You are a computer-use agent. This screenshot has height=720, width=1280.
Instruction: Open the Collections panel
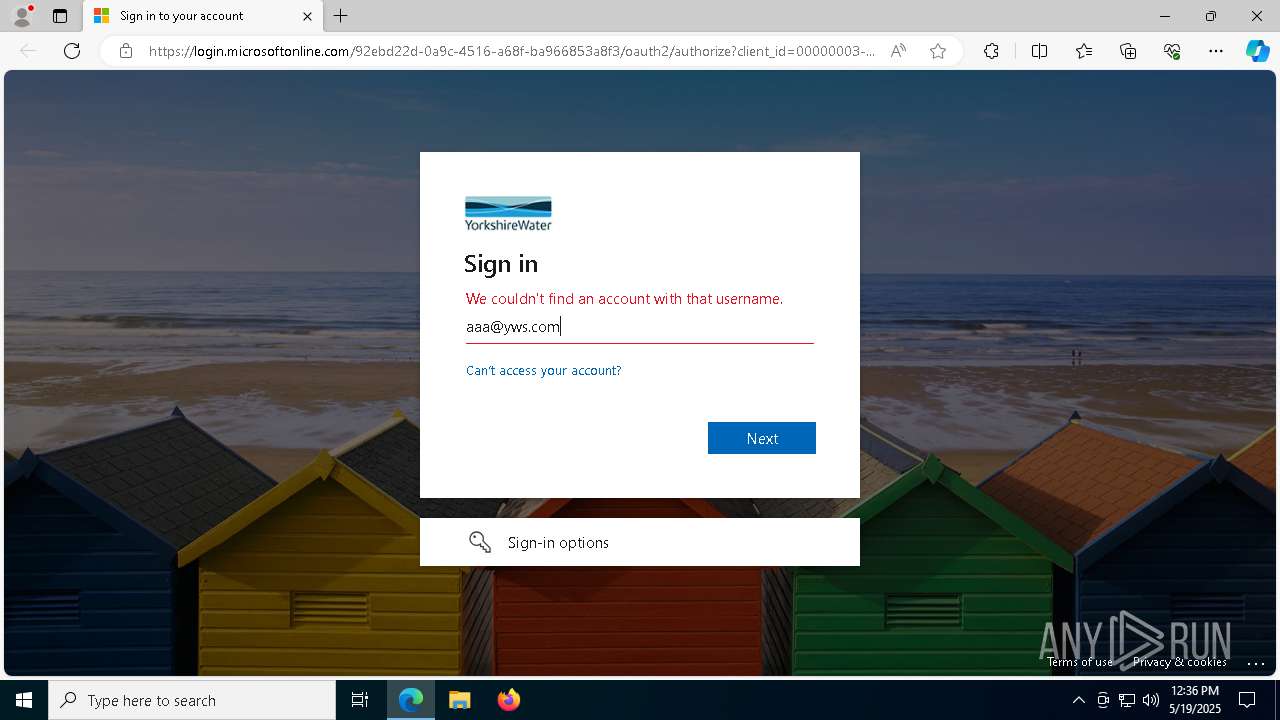point(1128,51)
